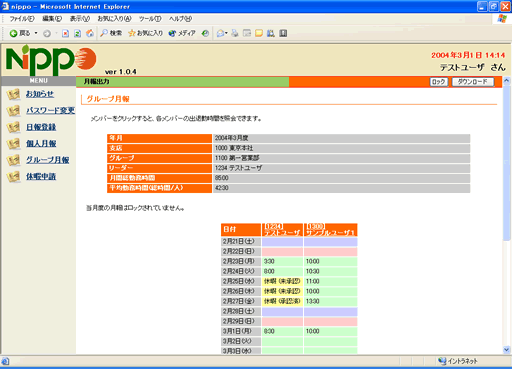Click the History icon in toolbar

click(205, 33)
